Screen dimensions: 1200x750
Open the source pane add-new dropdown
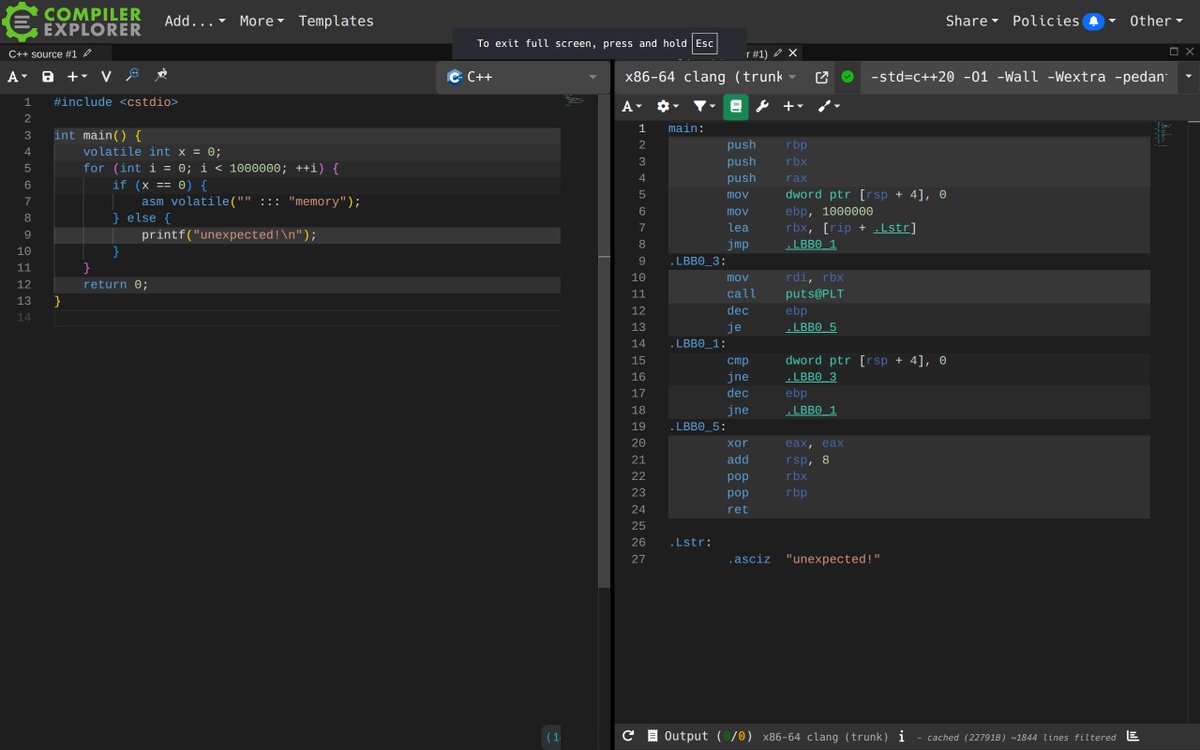point(77,77)
